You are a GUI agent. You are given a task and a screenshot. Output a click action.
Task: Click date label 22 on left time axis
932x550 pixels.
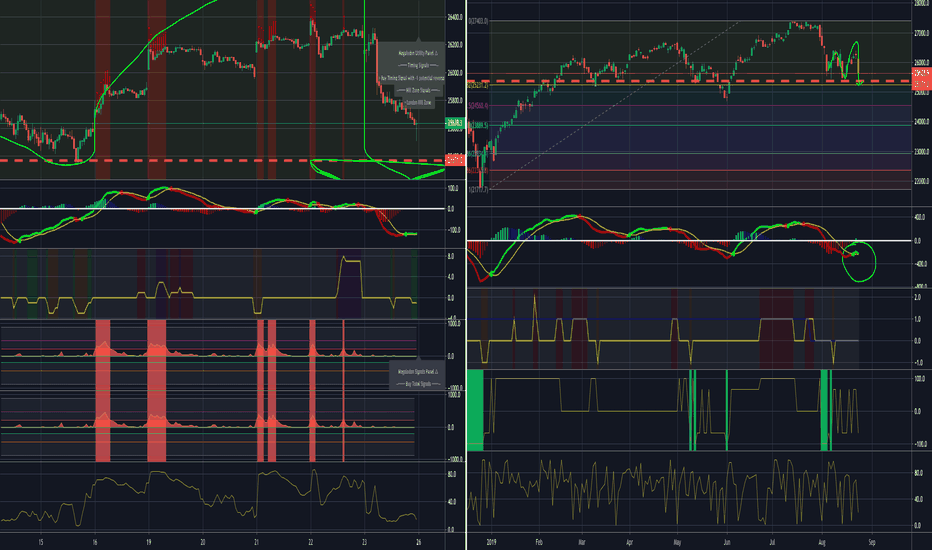click(x=310, y=542)
